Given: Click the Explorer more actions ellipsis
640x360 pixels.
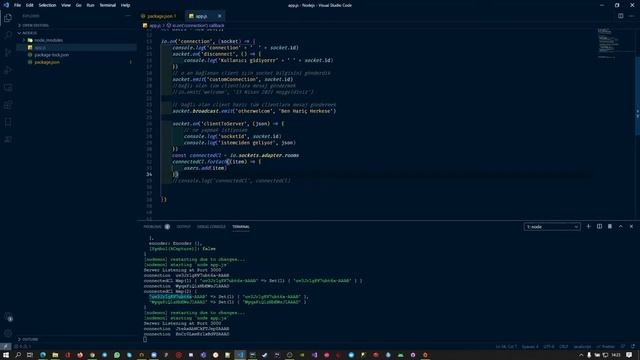Looking at the screenshot, I should 128,16.
